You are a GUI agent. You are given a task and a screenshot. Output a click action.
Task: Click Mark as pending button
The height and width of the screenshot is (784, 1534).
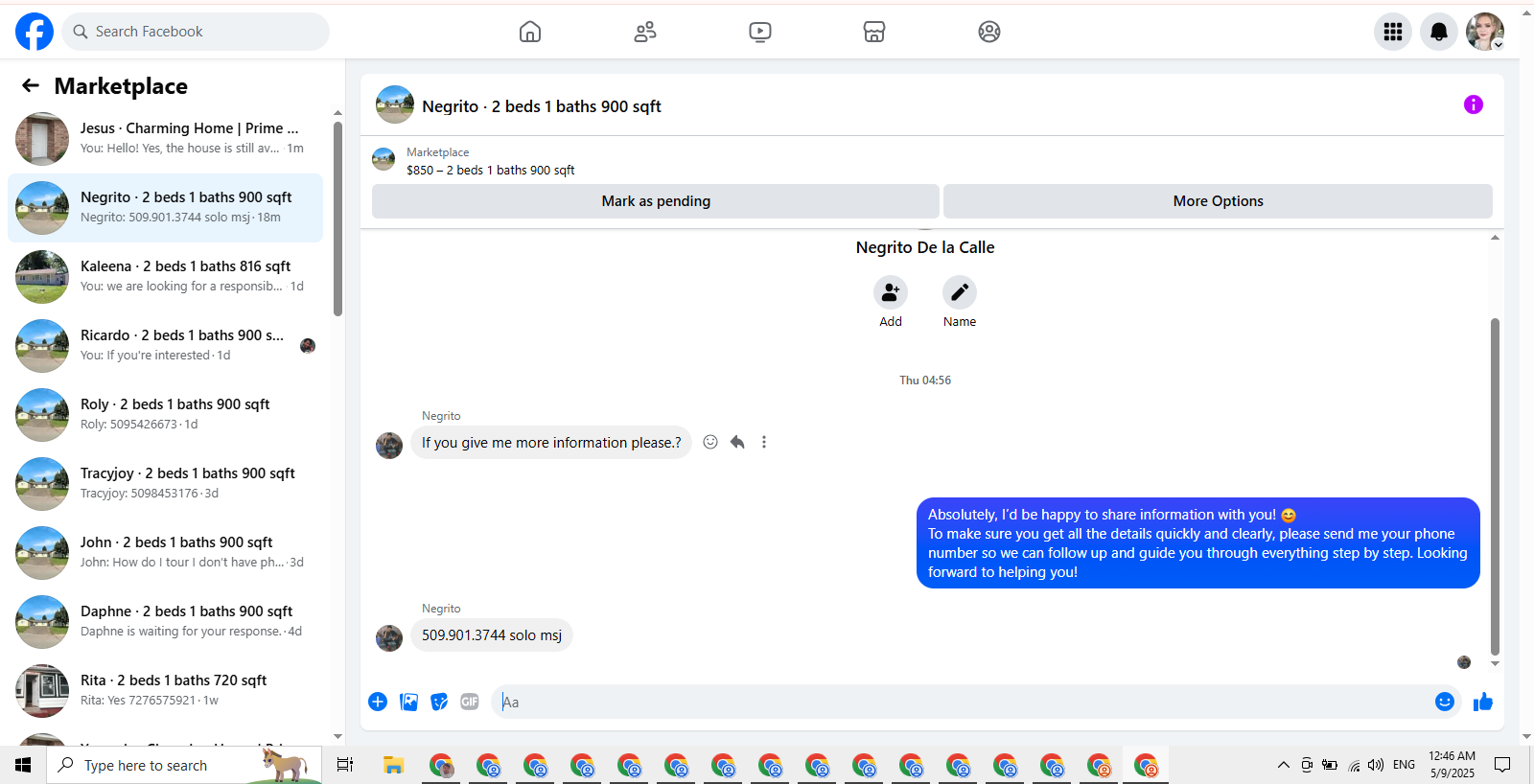656,201
